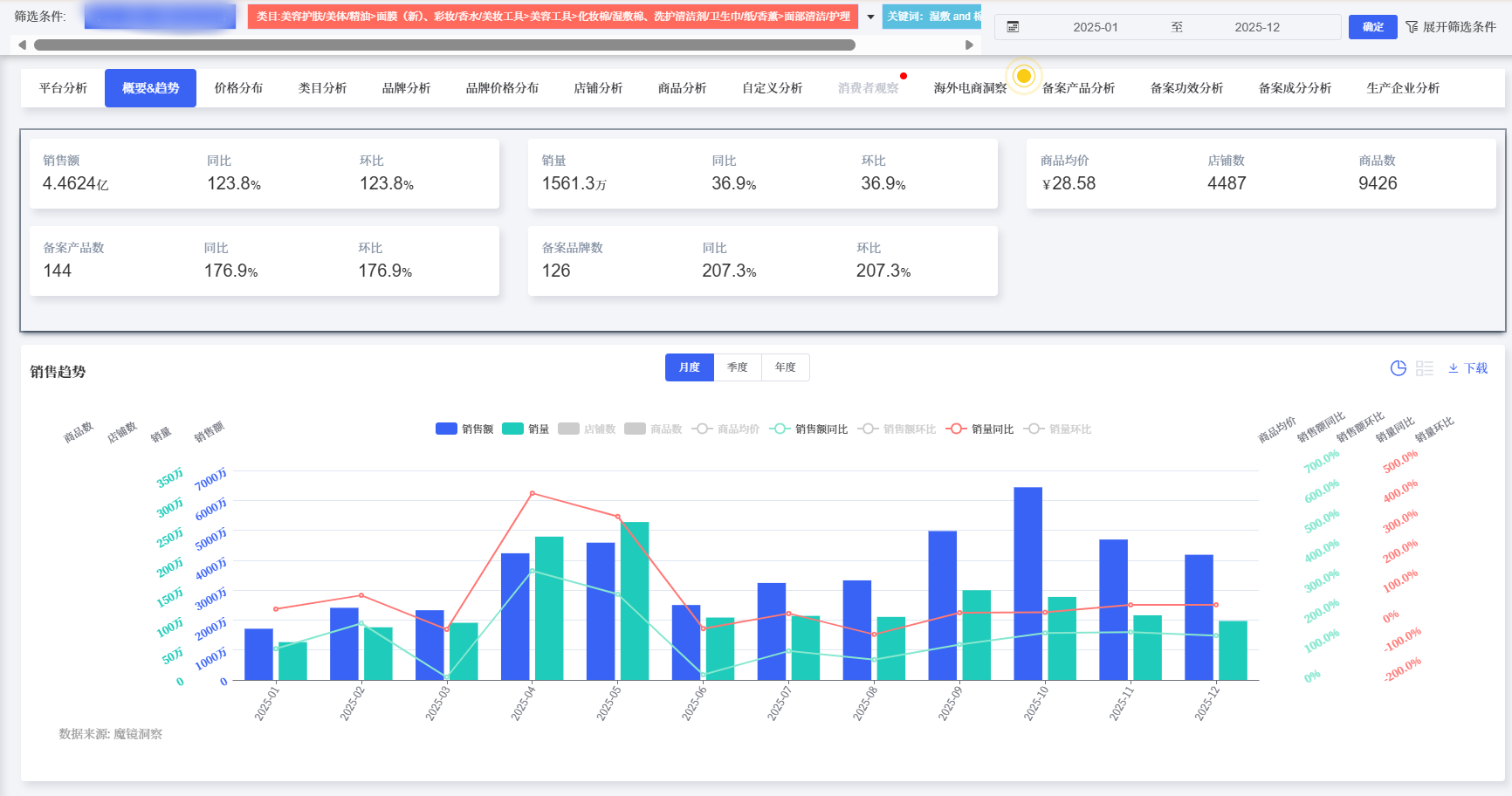This screenshot has height=796, width=1512.
Task: Expand the category filter dropdown arrow
Action: coord(870,17)
